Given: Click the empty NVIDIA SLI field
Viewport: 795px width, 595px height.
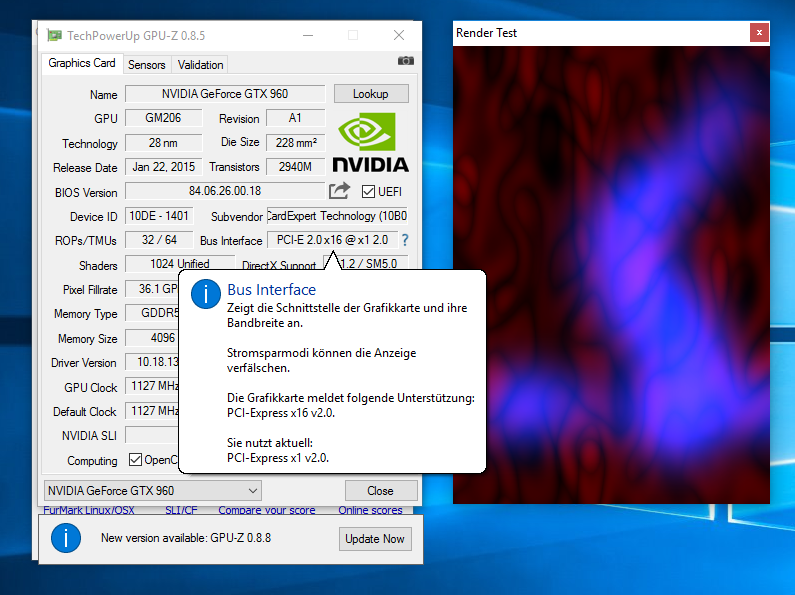Looking at the screenshot, I should pyautogui.click(x=152, y=435).
